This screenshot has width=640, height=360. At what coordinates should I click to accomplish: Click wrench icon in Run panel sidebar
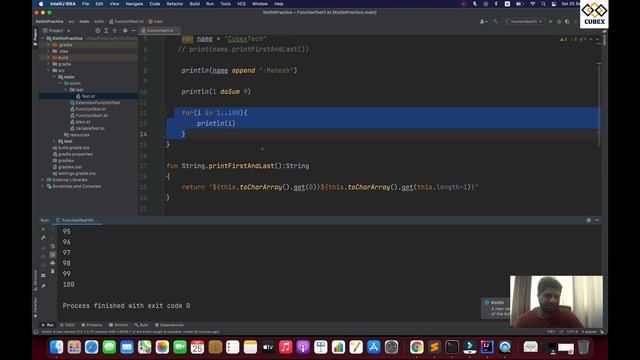(x=43, y=238)
